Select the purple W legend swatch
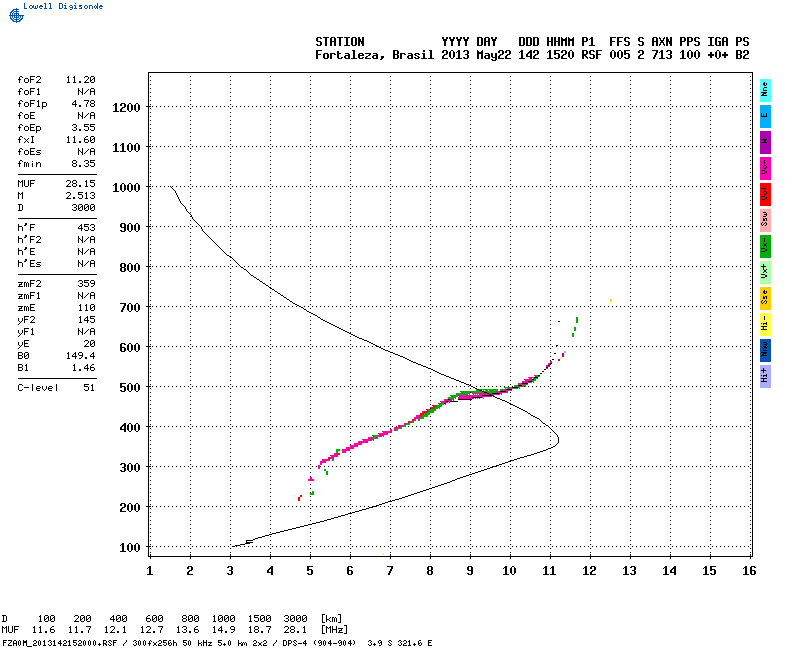The image size is (800, 650). pos(765,142)
